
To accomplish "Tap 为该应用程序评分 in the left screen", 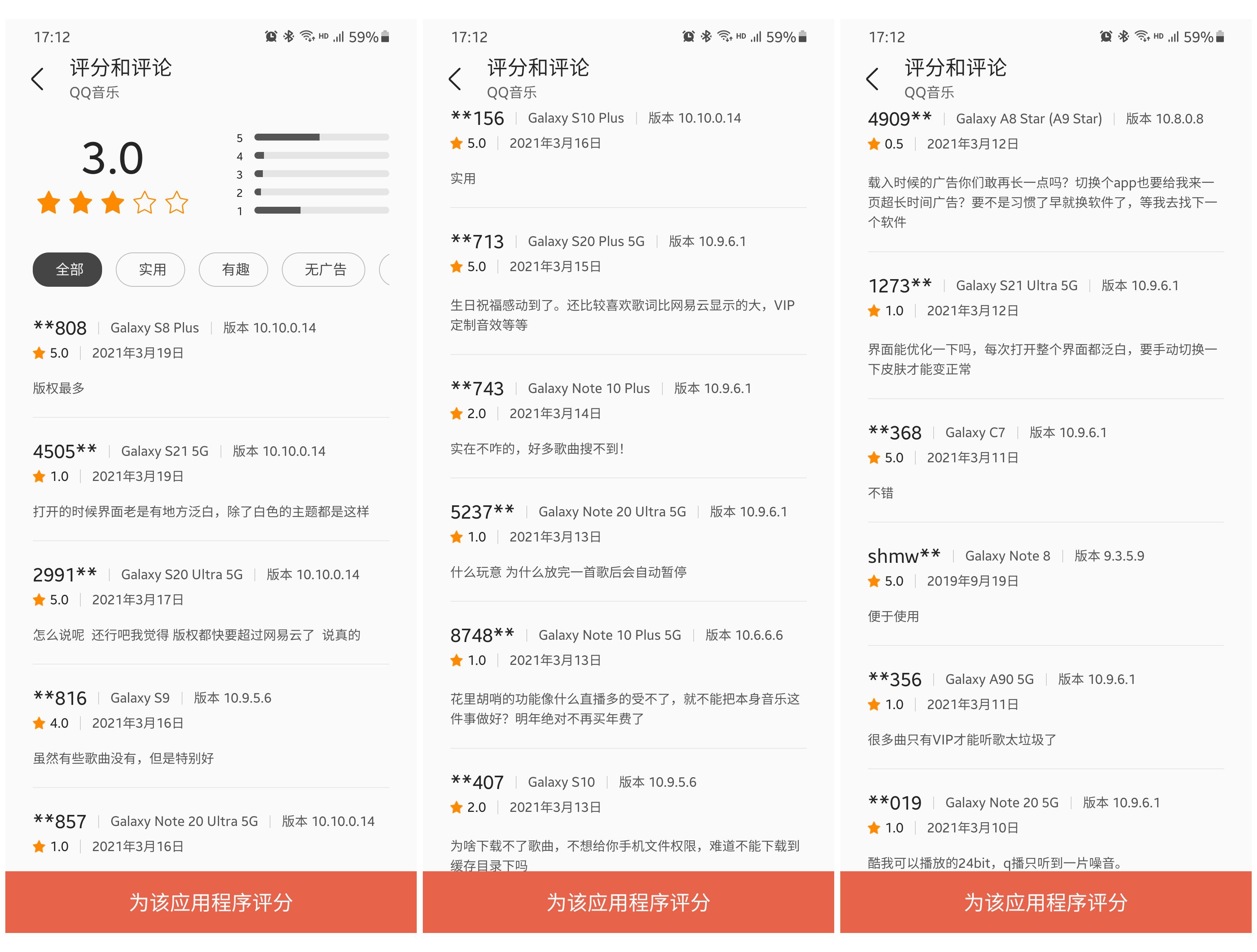I will click(211, 902).
